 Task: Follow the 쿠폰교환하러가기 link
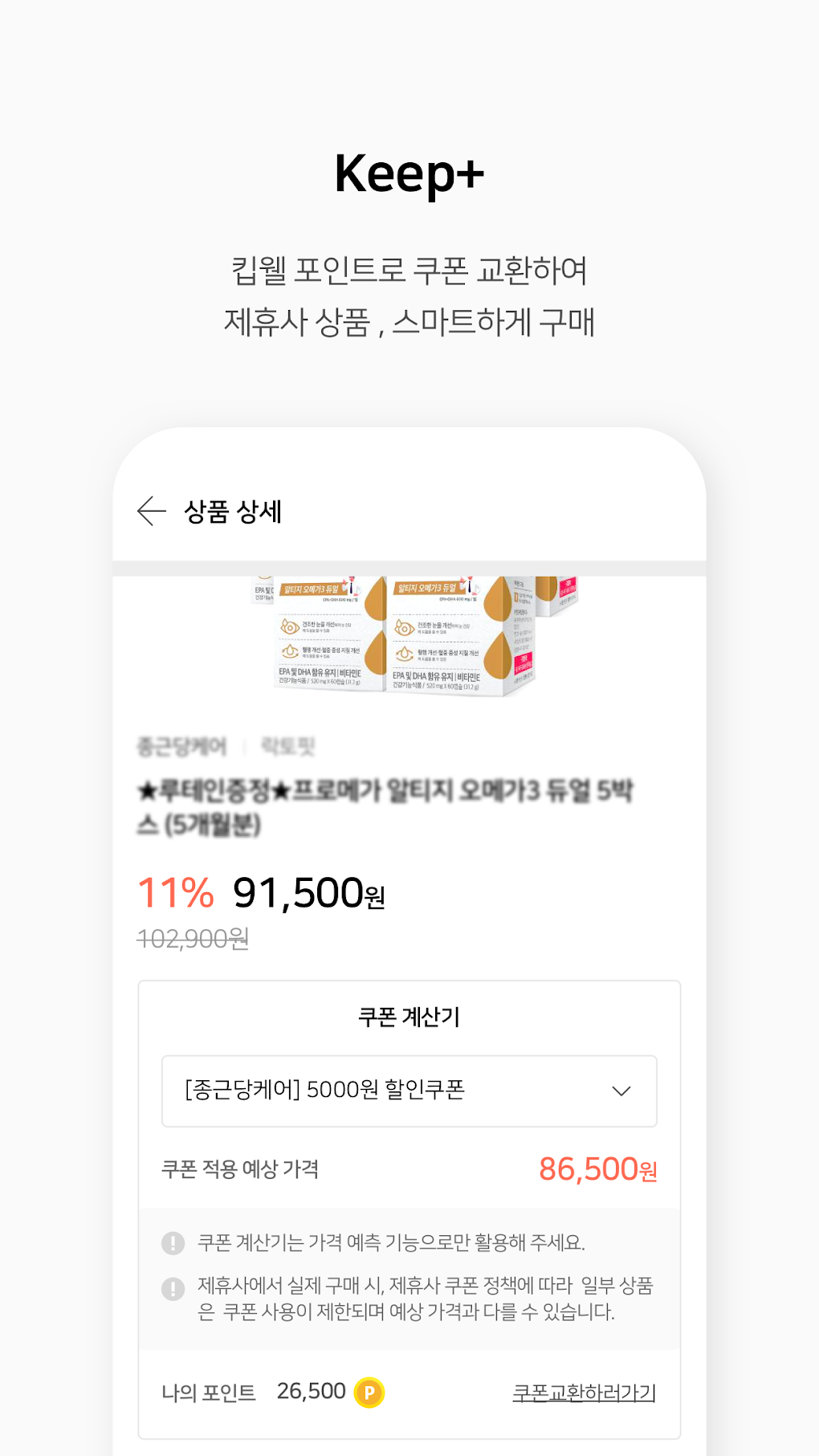[584, 1392]
